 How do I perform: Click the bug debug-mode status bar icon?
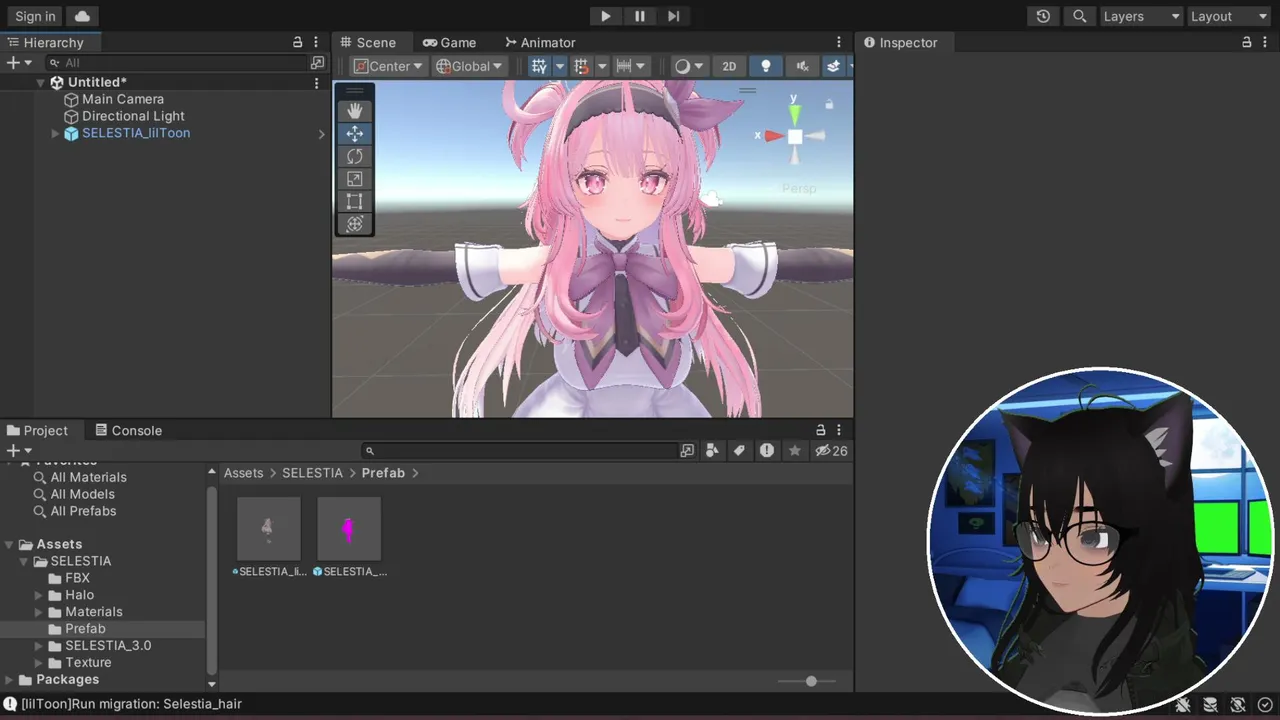tap(1183, 705)
